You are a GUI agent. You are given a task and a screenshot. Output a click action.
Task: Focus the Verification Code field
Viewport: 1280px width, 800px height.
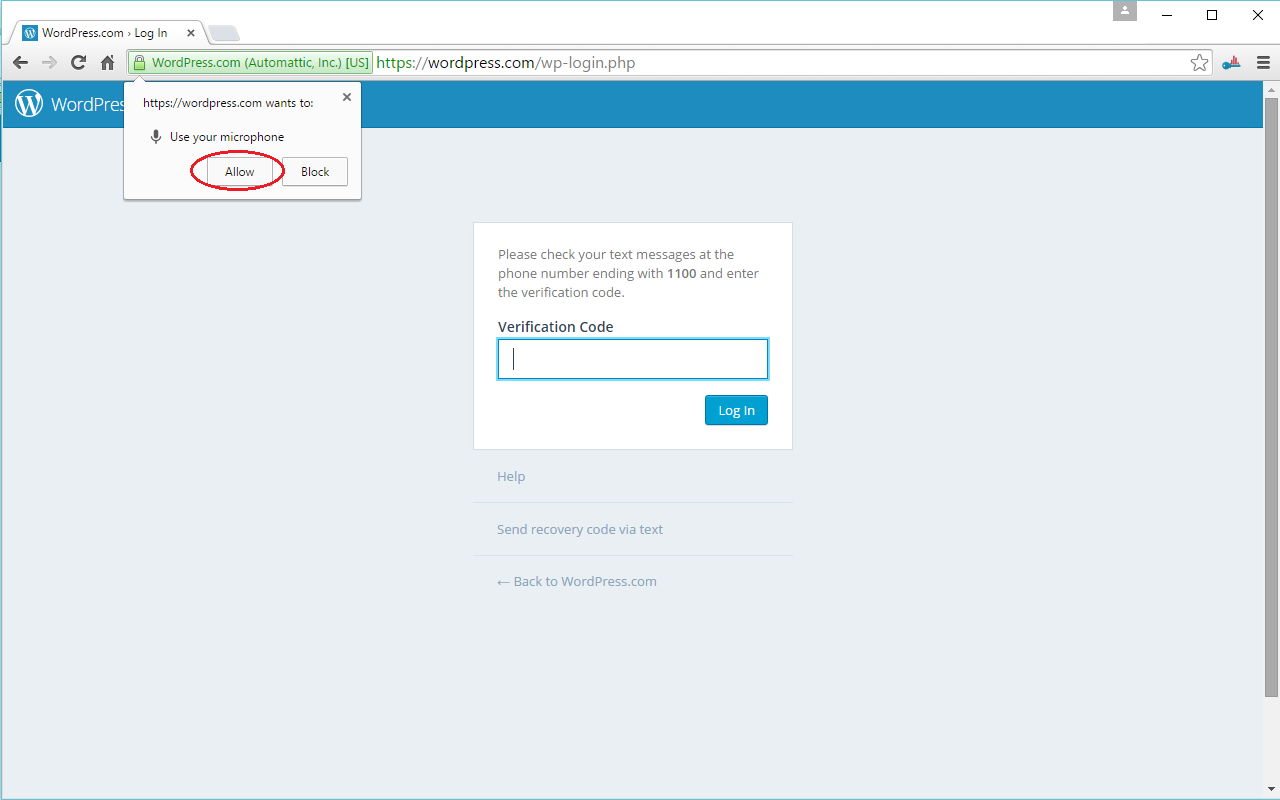(633, 359)
